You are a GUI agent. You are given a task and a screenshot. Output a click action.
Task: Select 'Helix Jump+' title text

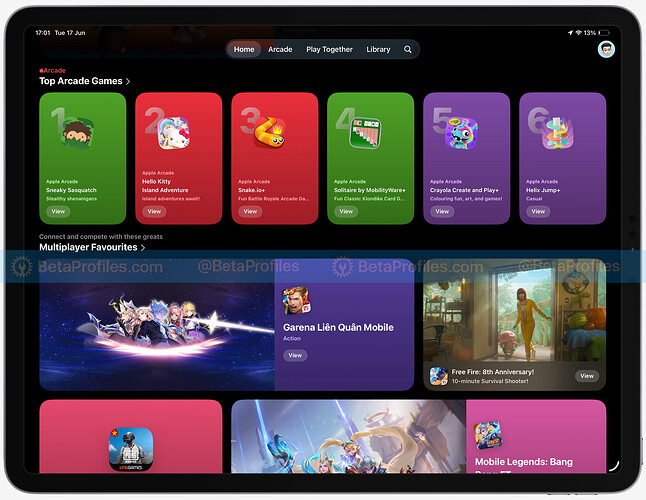coord(543,190)
